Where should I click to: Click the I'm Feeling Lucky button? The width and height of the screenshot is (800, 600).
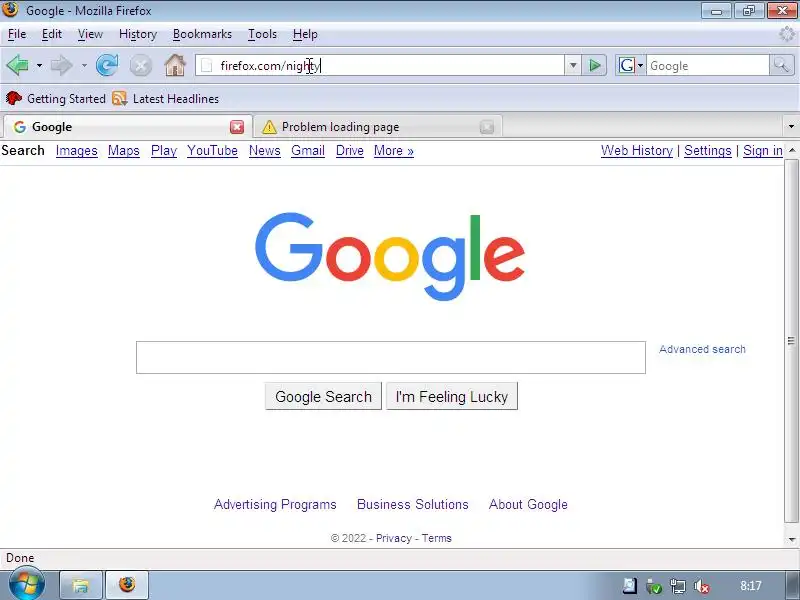pyautogui.click(x=452, y=396)
